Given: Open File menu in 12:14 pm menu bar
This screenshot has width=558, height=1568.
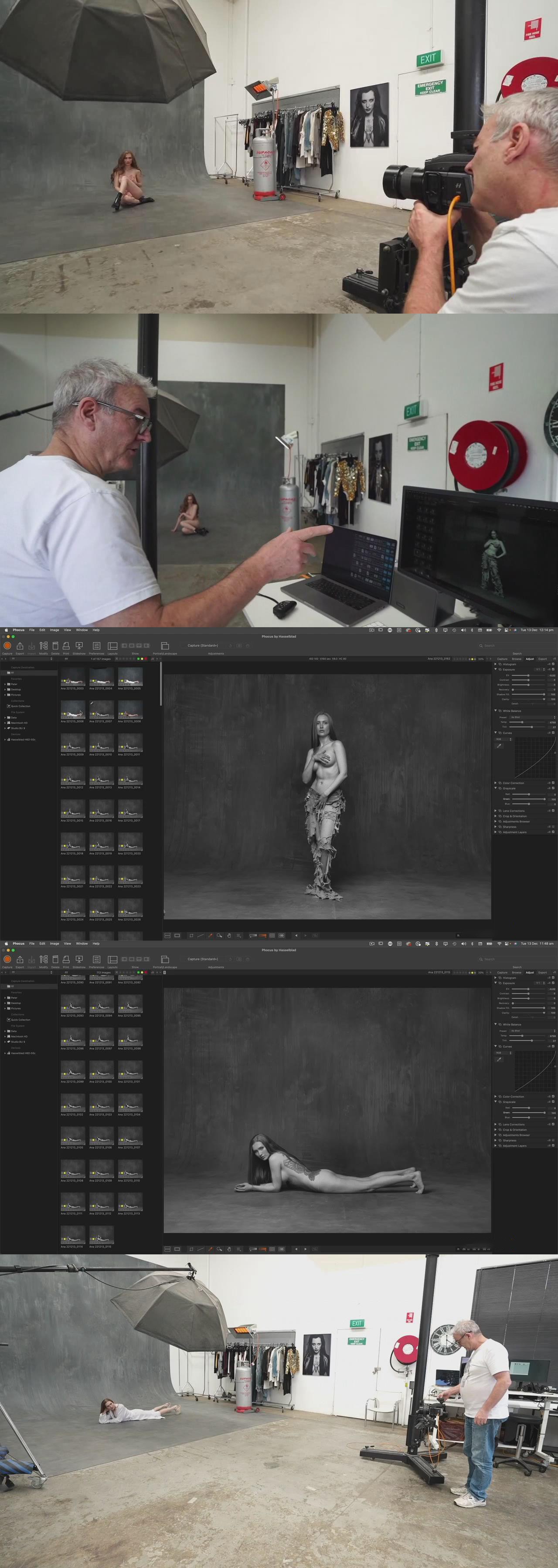Looking at the screenshot, I should tap(32, 630).
